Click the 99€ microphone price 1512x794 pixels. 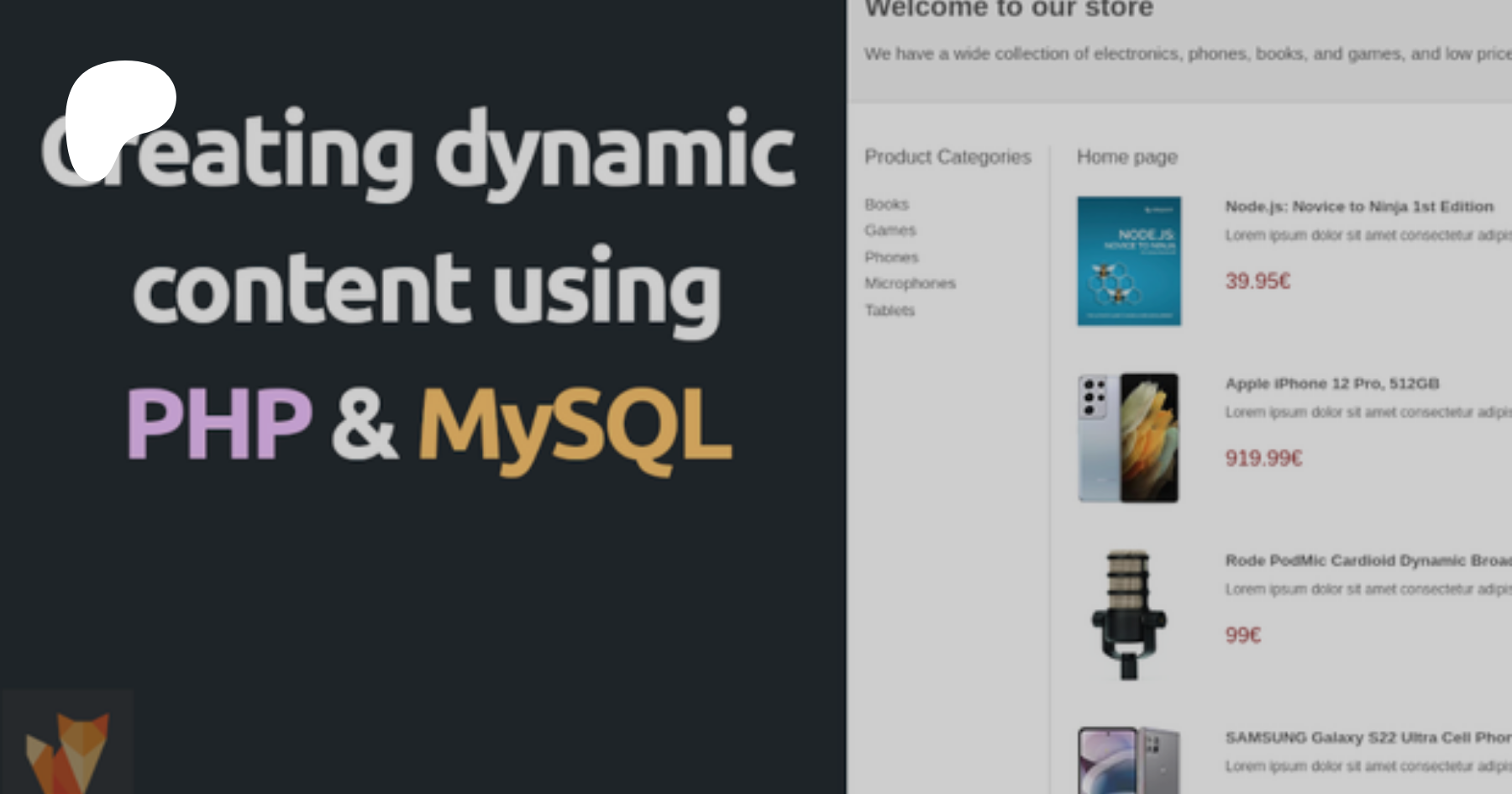(x=1243, y=635)
